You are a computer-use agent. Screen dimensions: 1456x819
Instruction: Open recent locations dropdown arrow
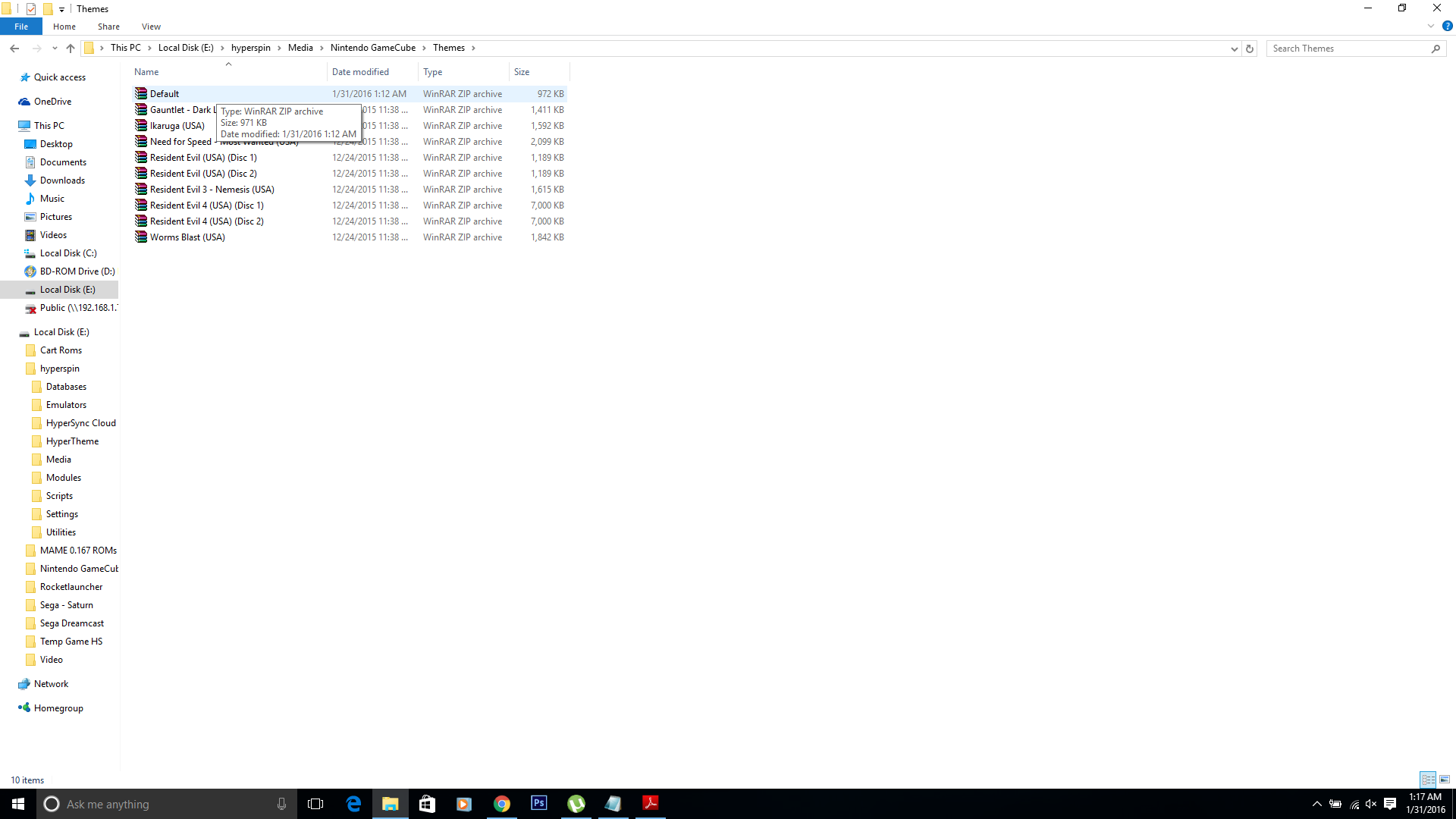click(54, 48)
